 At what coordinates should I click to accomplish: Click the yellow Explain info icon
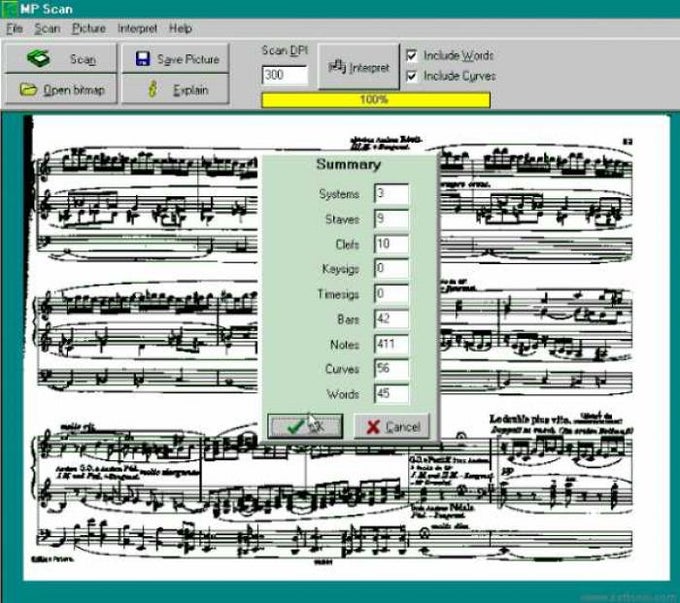point(152,89)
